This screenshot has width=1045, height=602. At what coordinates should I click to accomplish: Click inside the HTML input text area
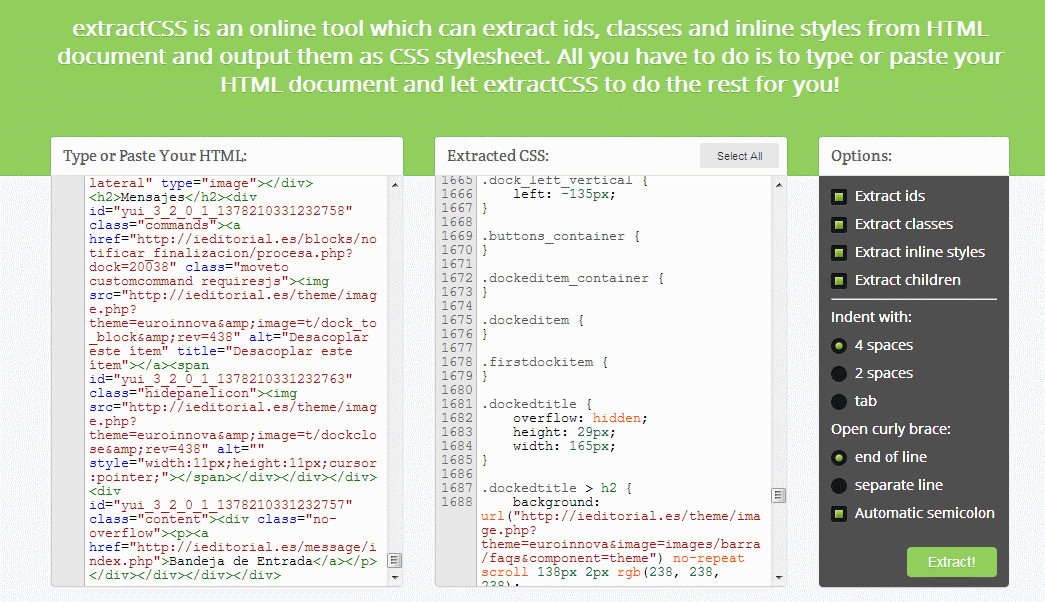point(235,380)
